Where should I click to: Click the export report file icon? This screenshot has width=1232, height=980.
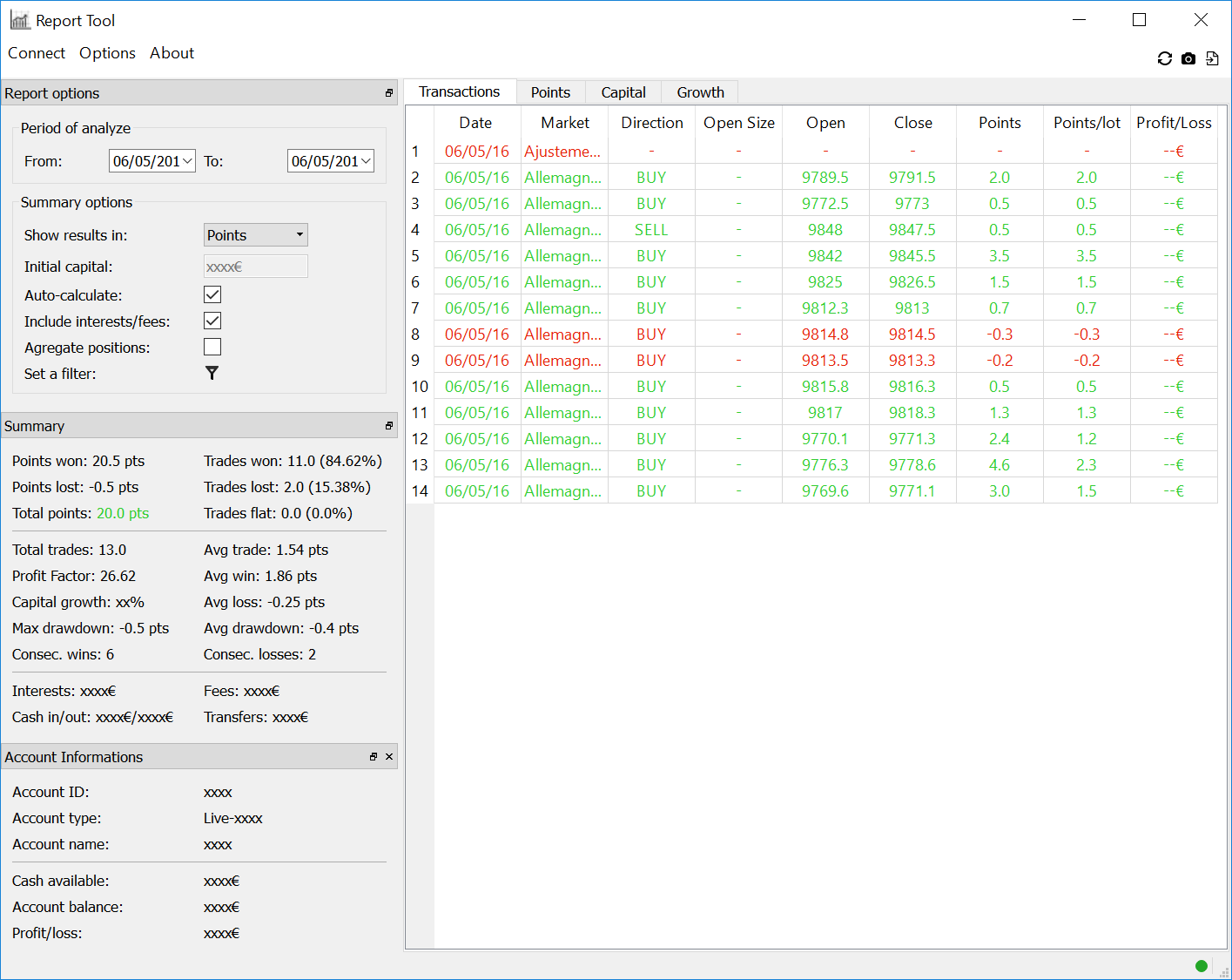pos(1212,58)
